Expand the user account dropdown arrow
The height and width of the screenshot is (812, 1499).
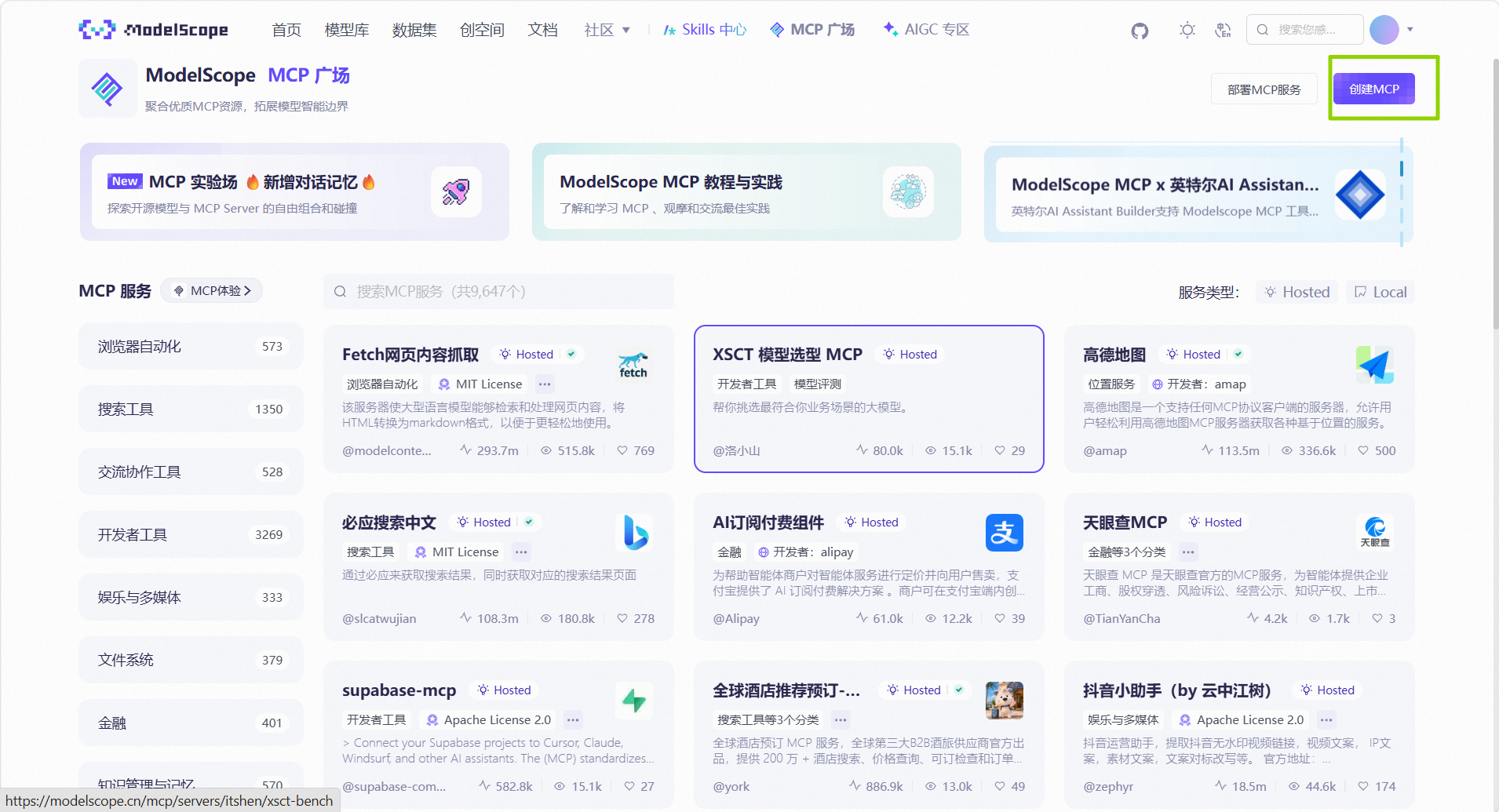click(1410, 30)
